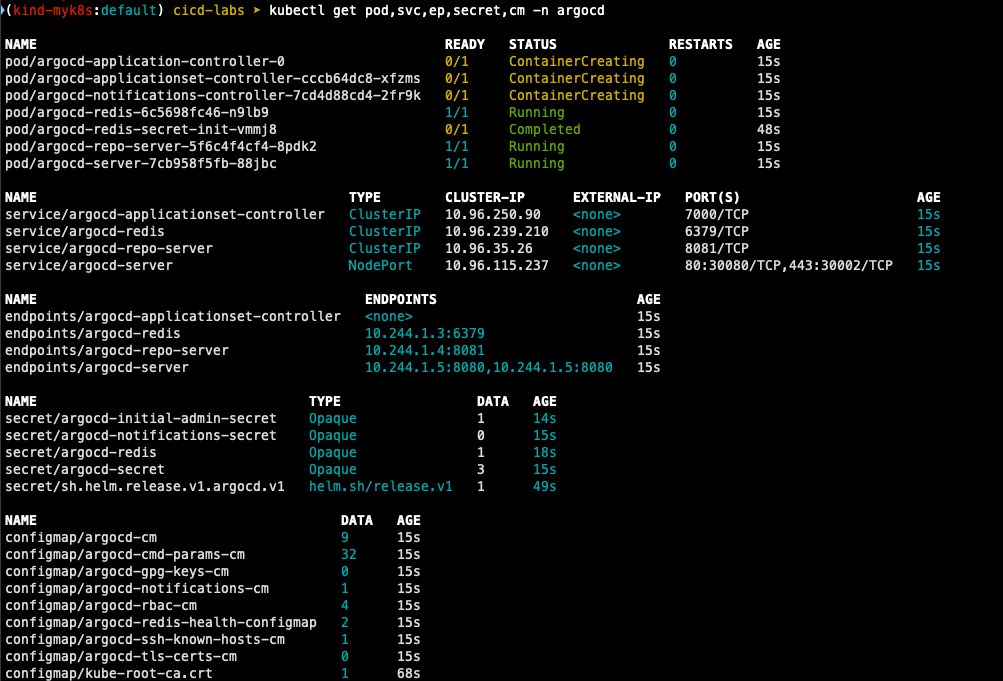Click ContainerCreating status of application-controller-0

[576, 61]
